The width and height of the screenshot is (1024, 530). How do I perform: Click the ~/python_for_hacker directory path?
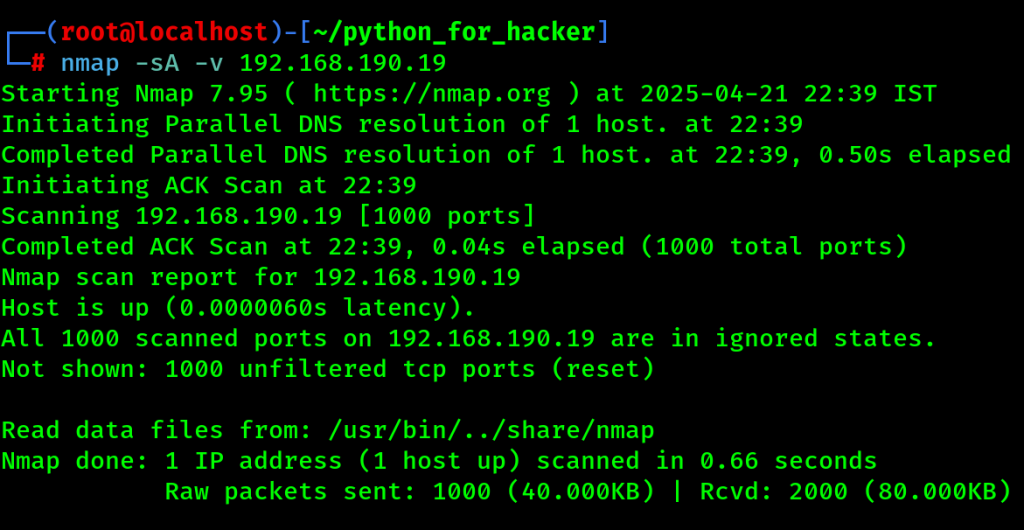pyautogui.click(x=454, y=33)
